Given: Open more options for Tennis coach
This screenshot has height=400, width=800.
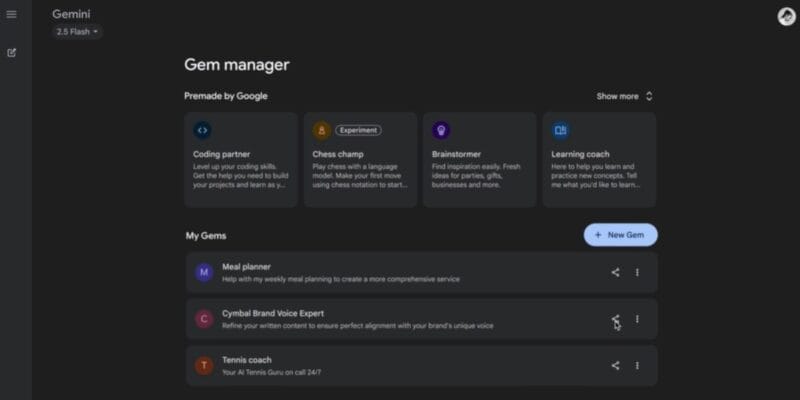Looking at the screenshot, I should pyautogui.click(x=637, y=365).
